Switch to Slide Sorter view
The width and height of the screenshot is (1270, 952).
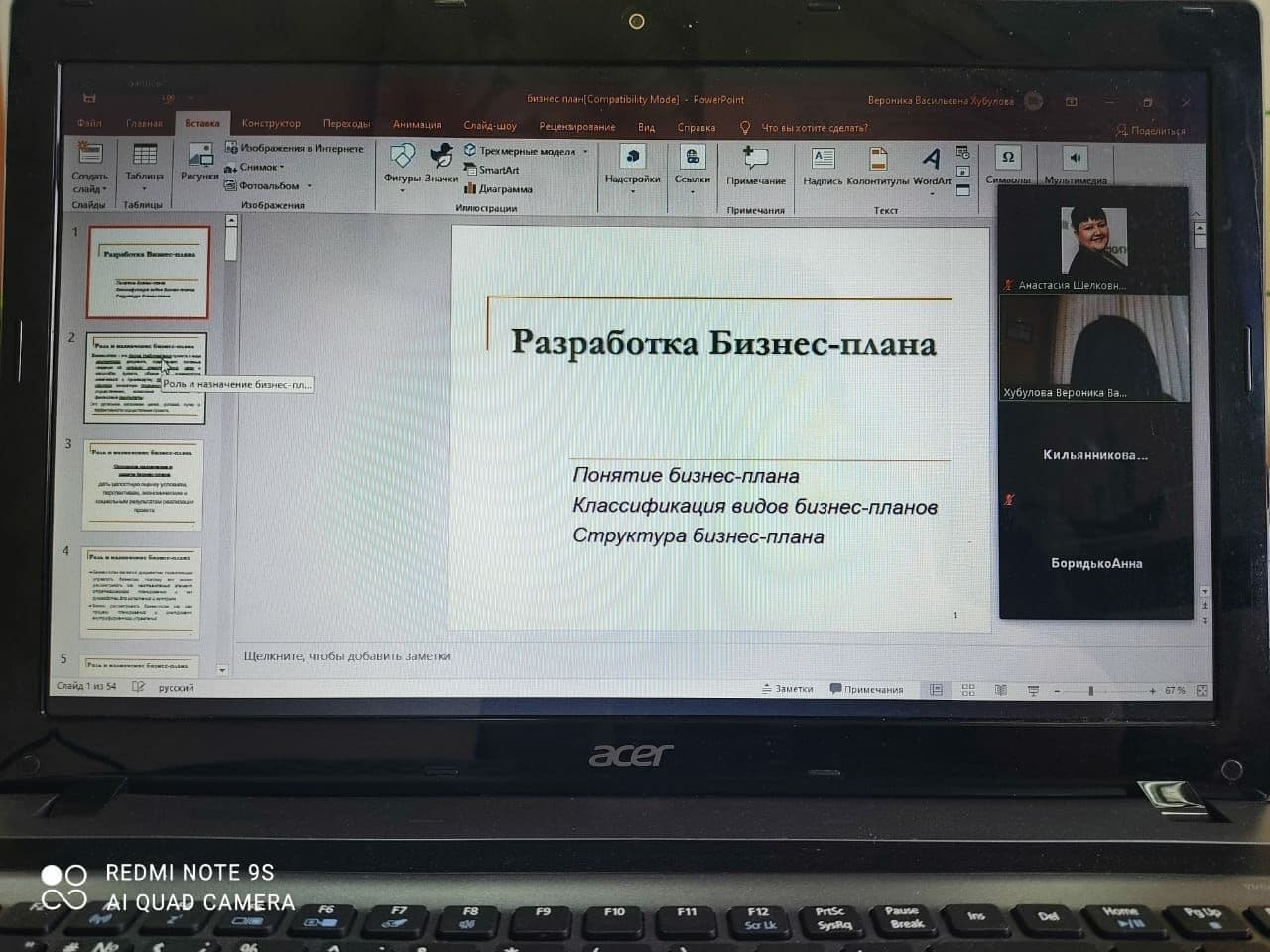[x=968, y=690]
